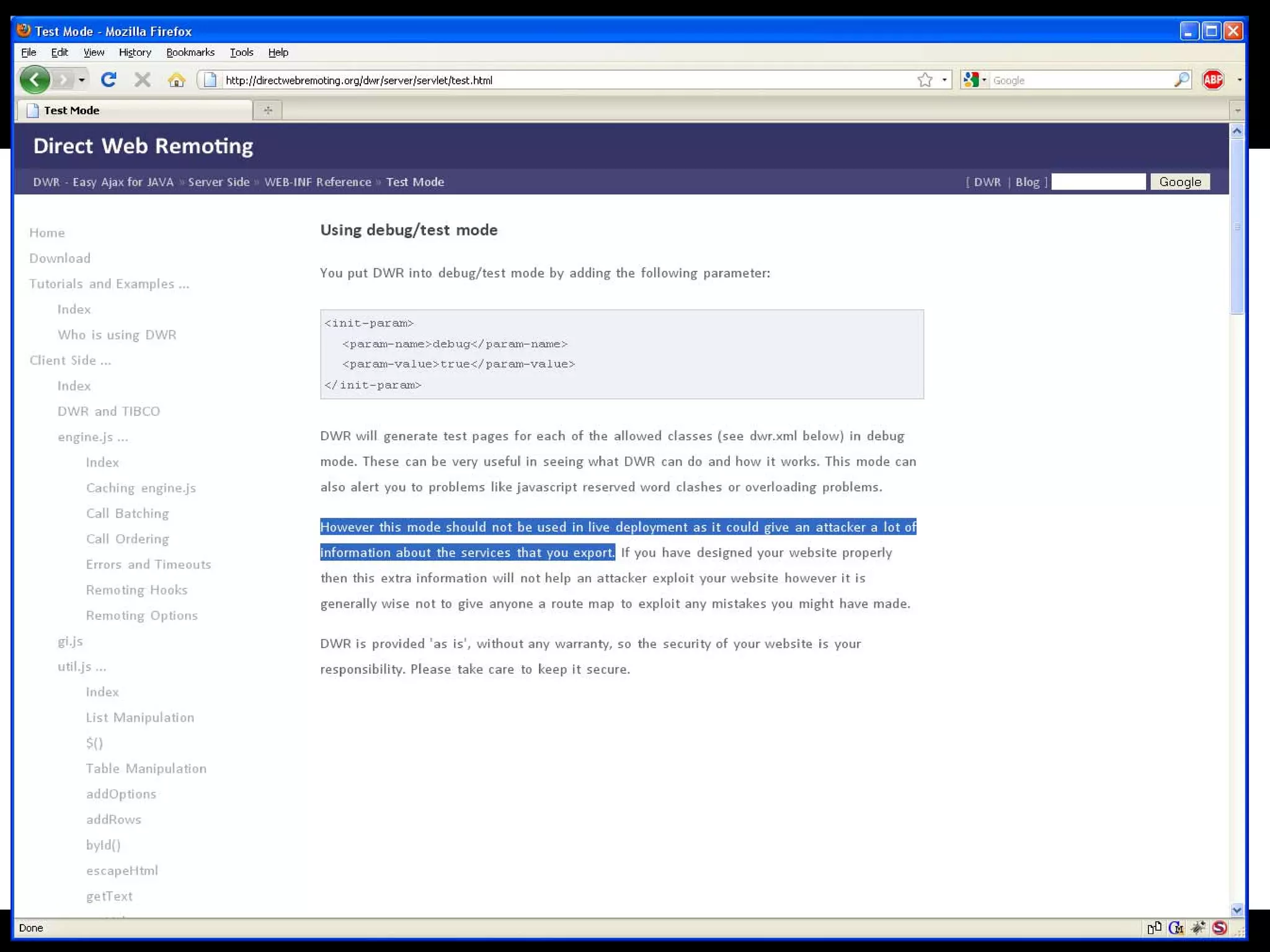Image resolution: width=1270 pixels, height=952 pixels.
Task: Click the green Back navigation button
Action: (35, 80)
